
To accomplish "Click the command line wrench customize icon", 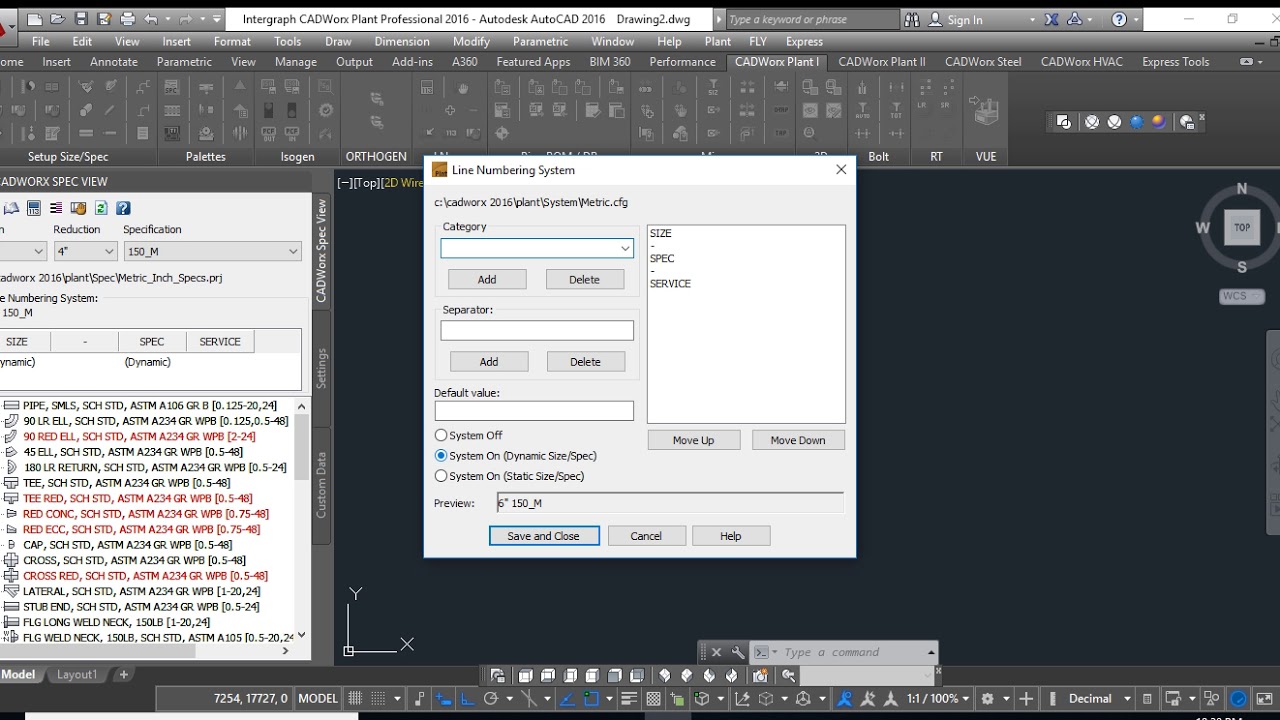I will pyautogui.click(x=738, y=652).
